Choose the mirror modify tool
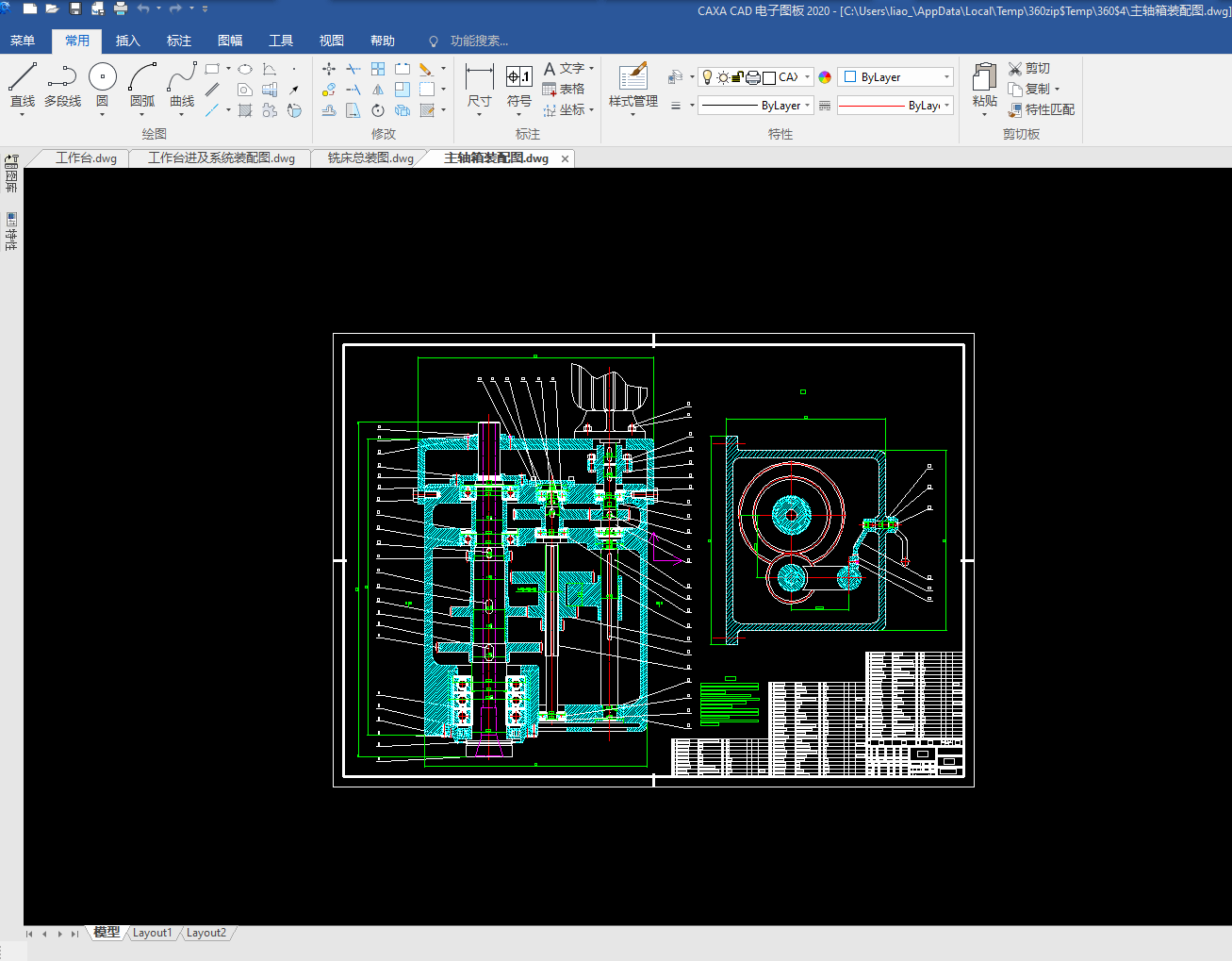 pyautogui.click(x=378, y=90)
